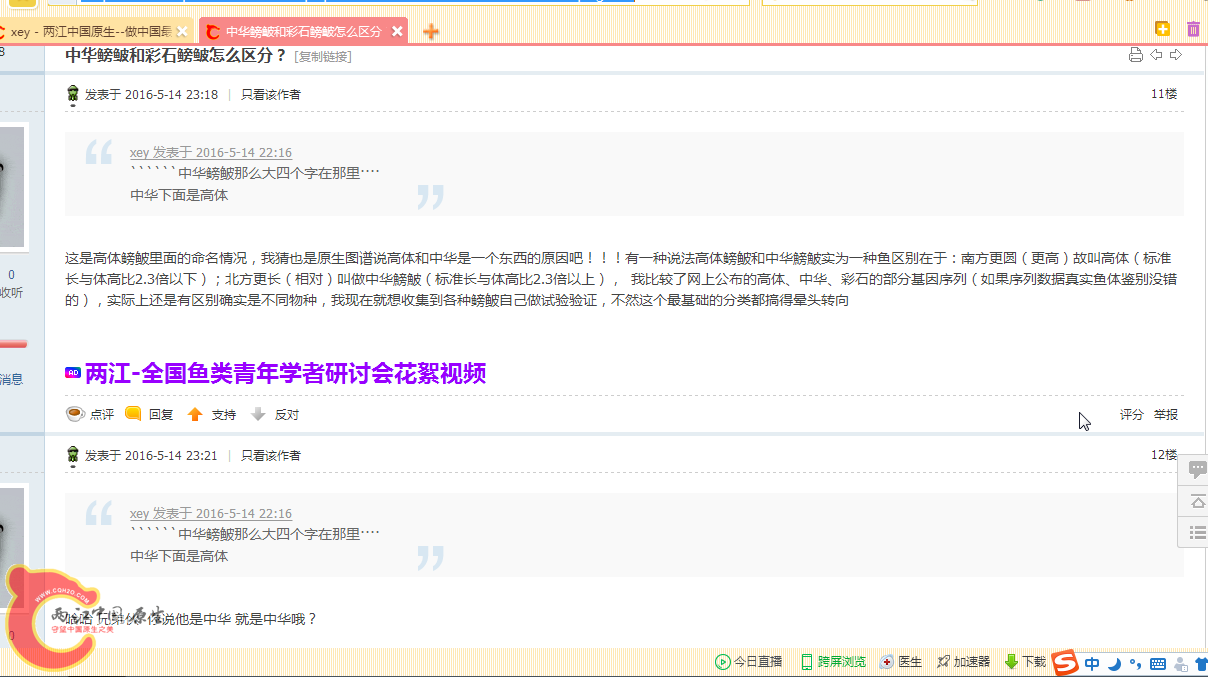Viewport: 1208px width, 677px height.
Task: Click the Sogou user account icon
Action: click(1181, 663)
